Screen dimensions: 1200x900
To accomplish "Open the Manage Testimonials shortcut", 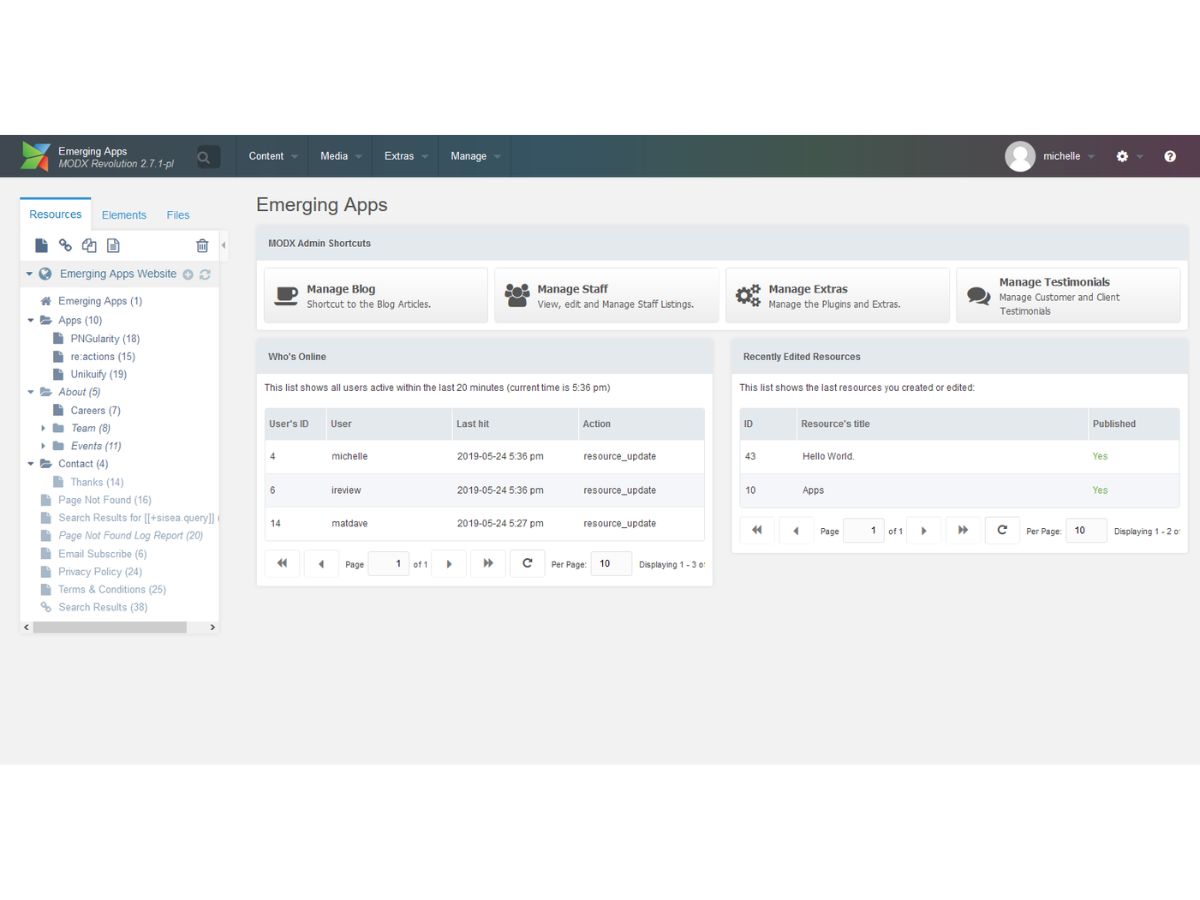I will (1068, 295).
